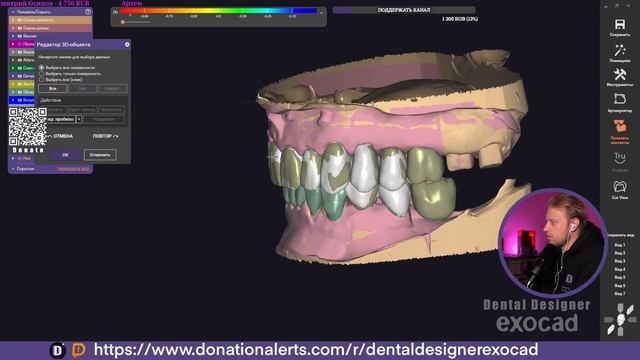This screenshot has height=360, width=640.
Task: Click the view orientation cube widget
Action: point(620,319)
